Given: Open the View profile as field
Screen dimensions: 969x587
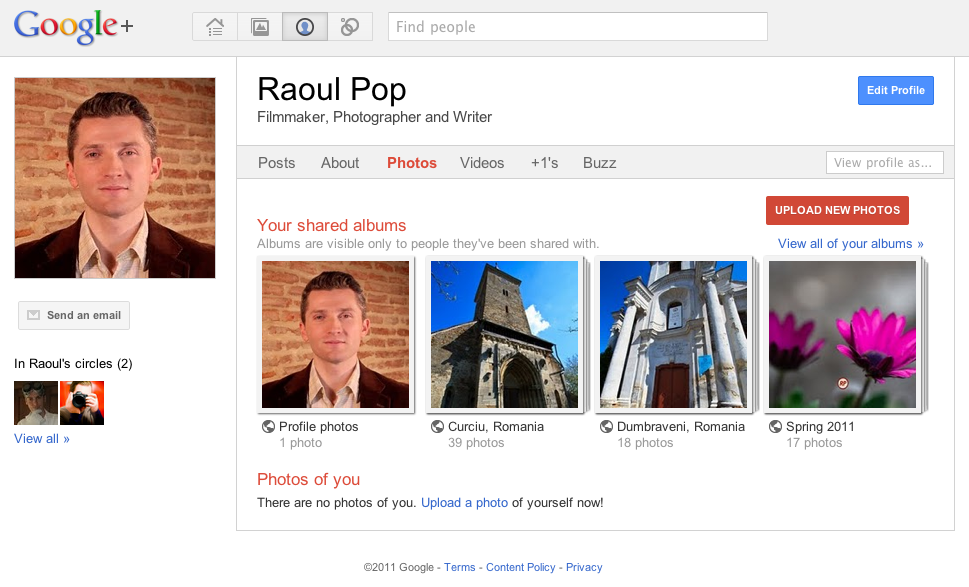Looking at the screenshot, I should (x=884, y=163).
